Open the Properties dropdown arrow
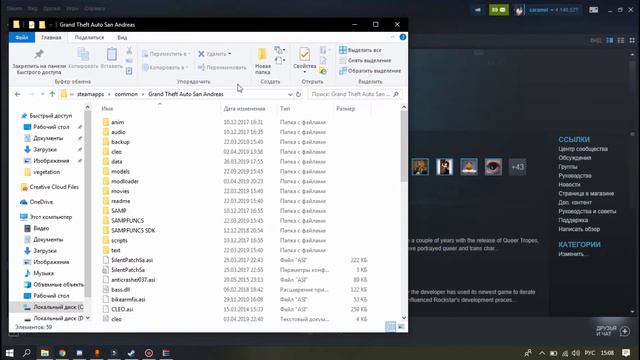 point(304,72)
